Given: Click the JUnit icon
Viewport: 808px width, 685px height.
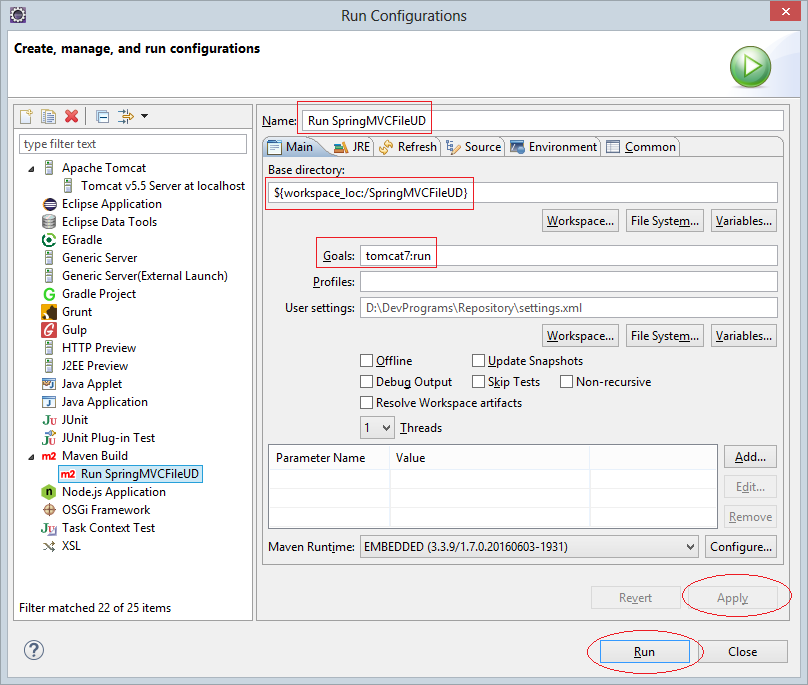Looking at the screenshot, I should click(x=49, y=420).
